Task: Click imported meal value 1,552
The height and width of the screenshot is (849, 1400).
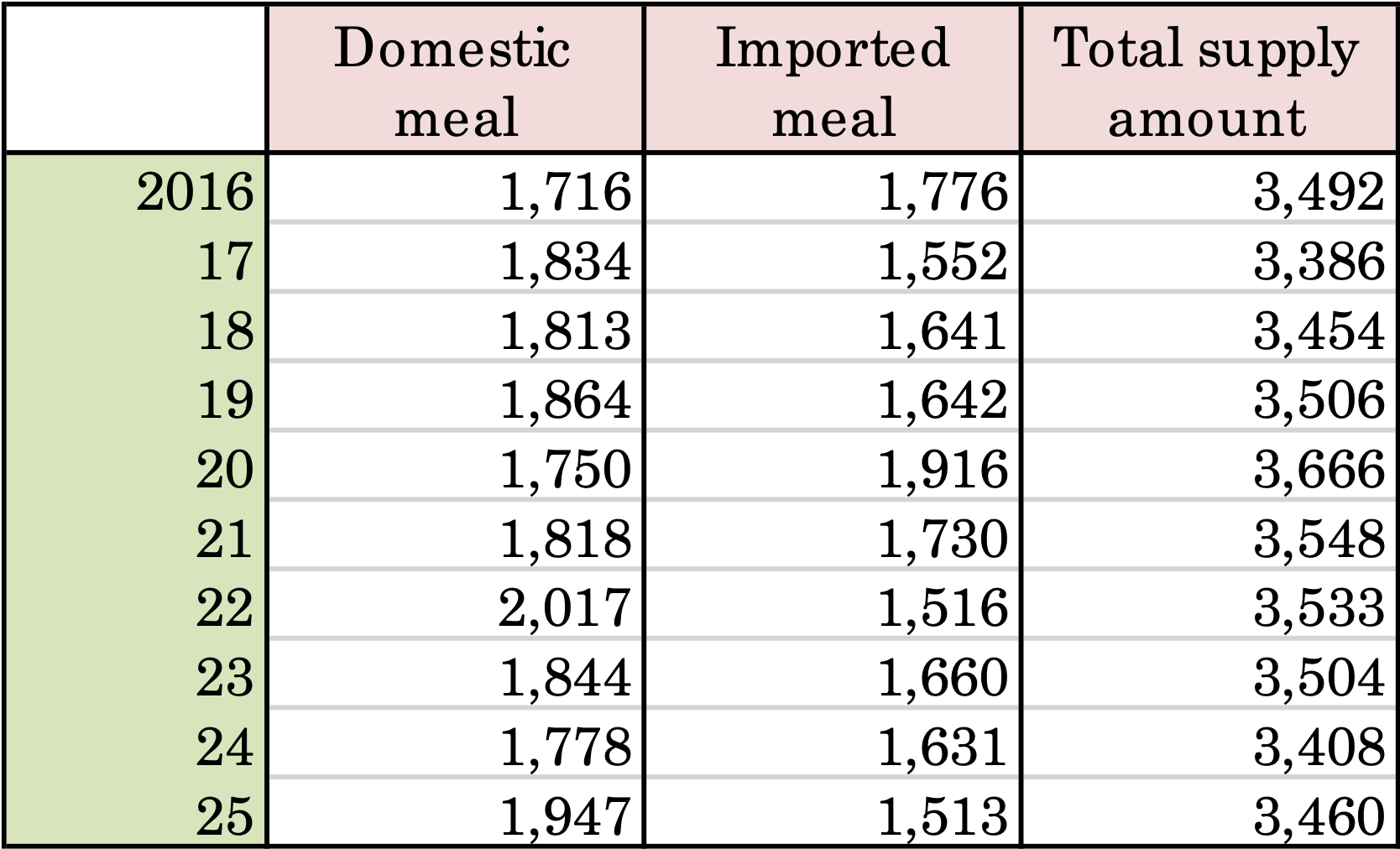Action: tap(942, 261)
